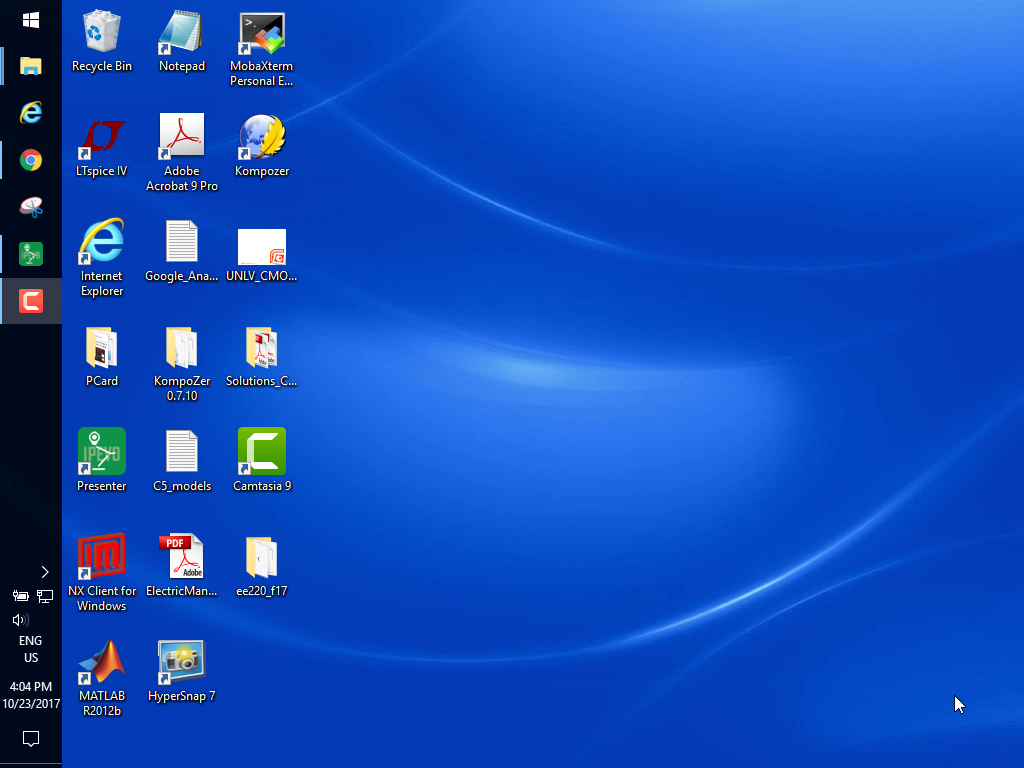Open the ENG US language selector

(31, 649)
